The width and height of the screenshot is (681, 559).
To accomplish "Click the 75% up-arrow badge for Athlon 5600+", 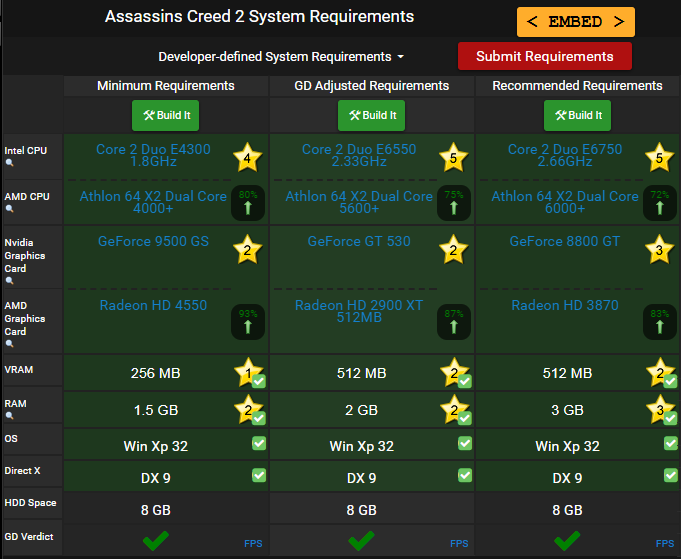I will pos(454,203).
